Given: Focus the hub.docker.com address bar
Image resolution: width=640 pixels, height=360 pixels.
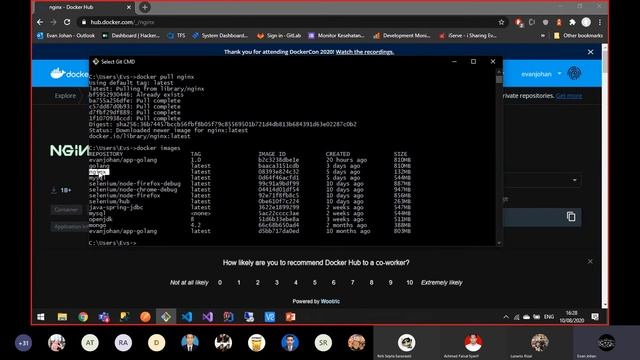Looking at the screenshot, I should tap(286, 22).
